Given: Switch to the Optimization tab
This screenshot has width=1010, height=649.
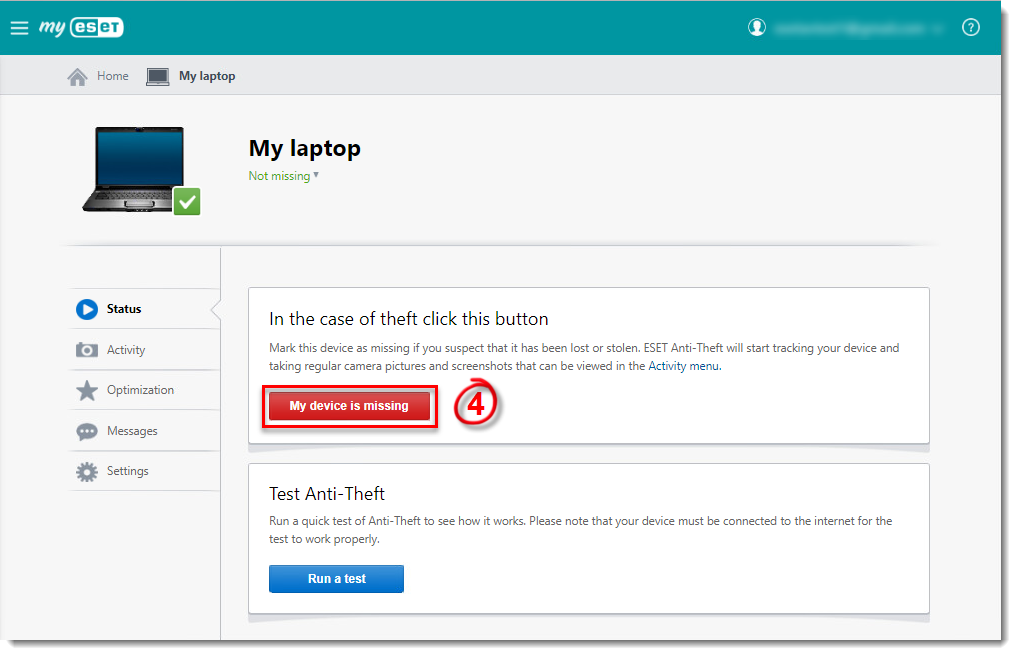Looking at the screenshot, I should click(145, 390).
